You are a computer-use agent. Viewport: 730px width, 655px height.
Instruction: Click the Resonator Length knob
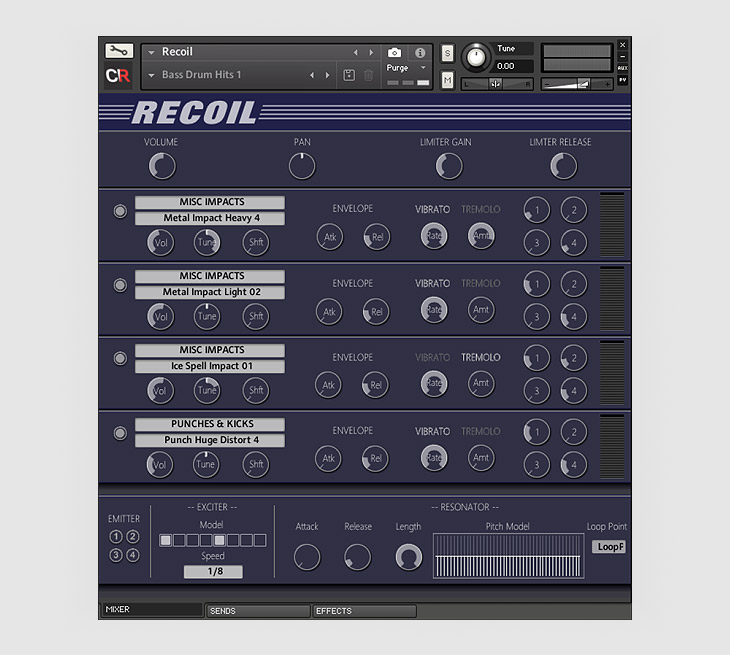pos(409,557)
